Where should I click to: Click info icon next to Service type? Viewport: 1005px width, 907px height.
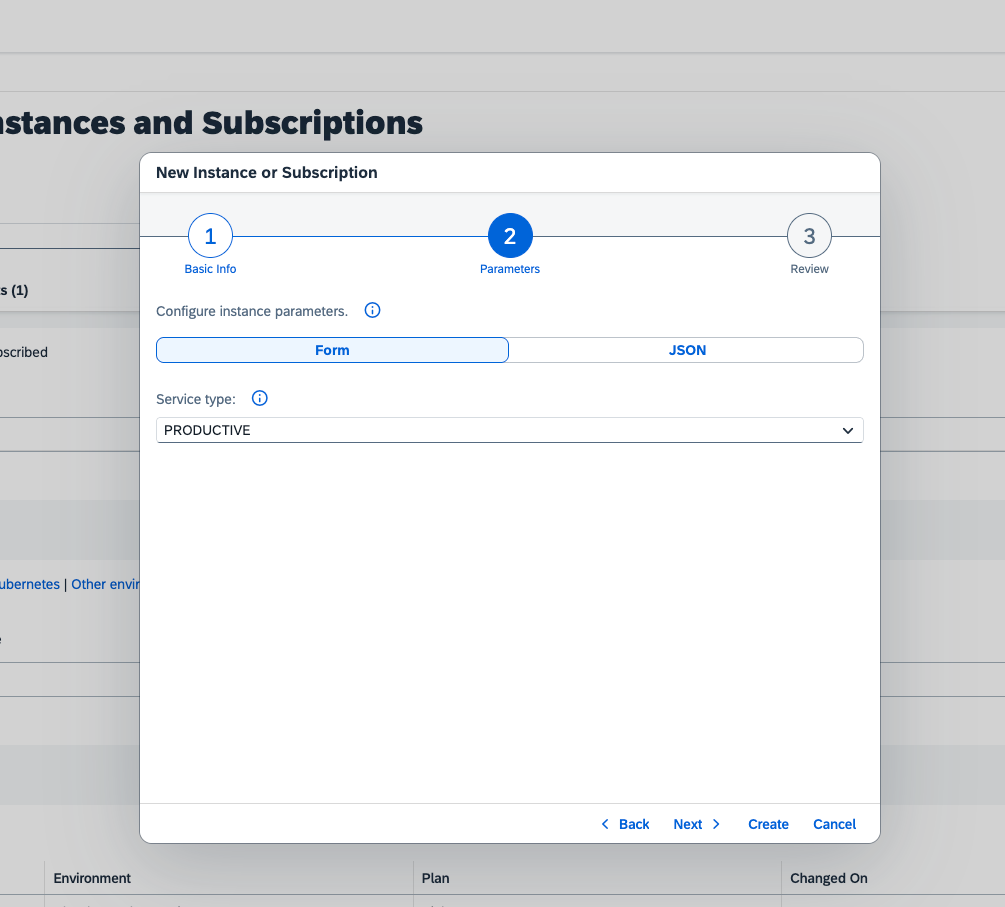tap(260, 399)
